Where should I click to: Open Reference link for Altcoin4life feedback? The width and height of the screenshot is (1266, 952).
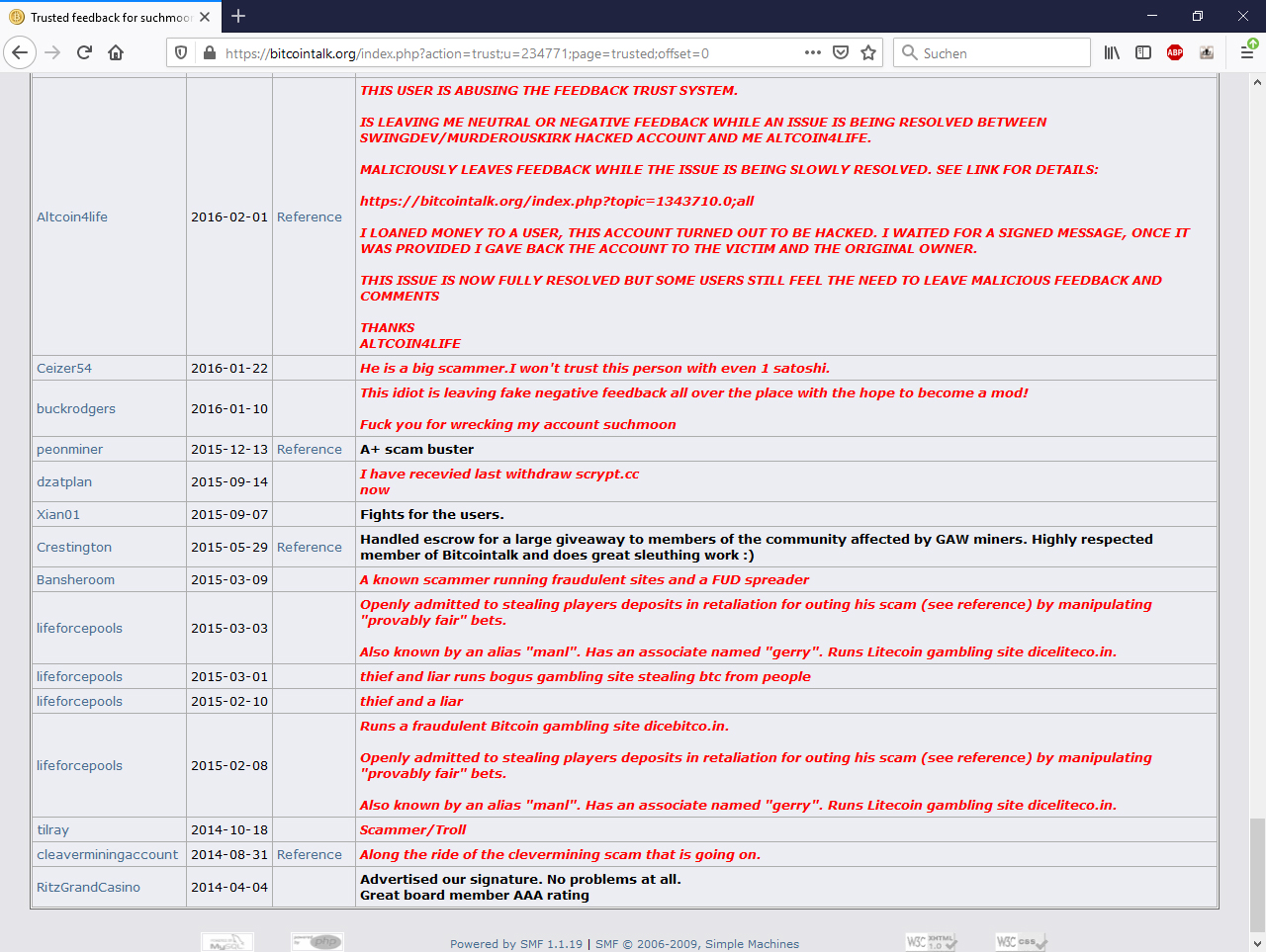point(310,216)
